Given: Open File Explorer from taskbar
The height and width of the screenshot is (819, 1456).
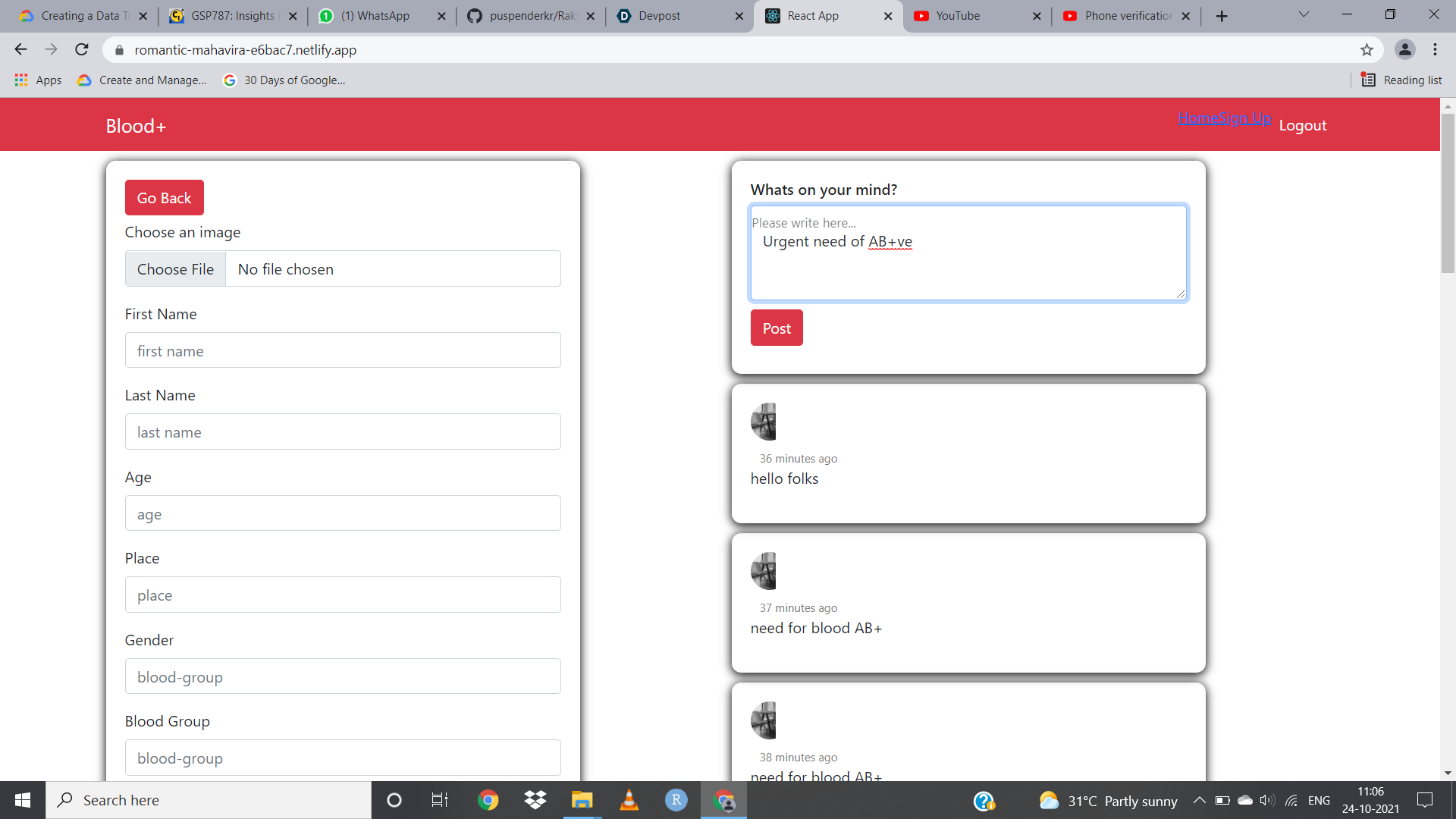Looking at the screenshot, I should [x=582, y=800].
